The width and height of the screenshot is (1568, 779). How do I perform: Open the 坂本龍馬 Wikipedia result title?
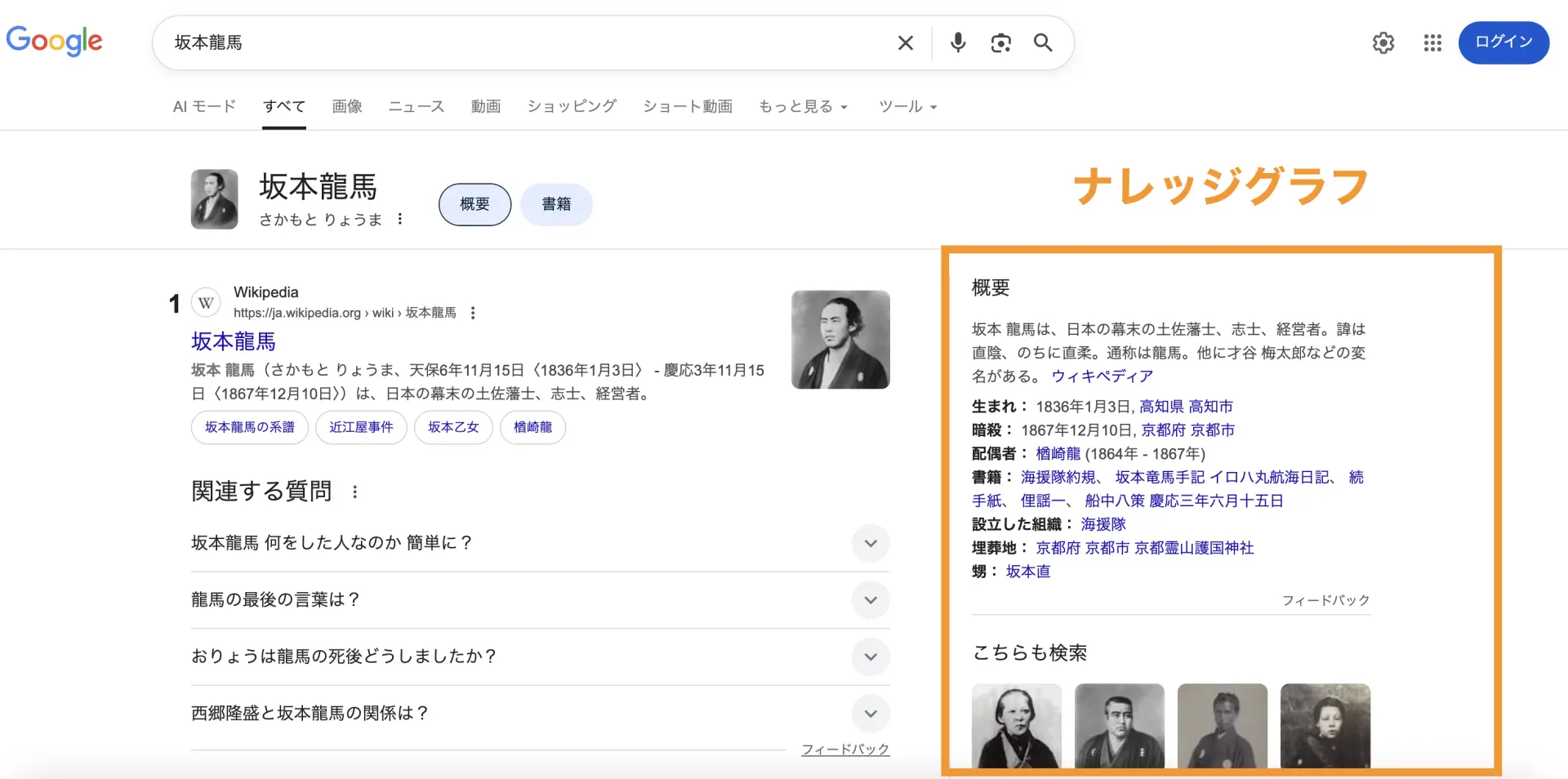pos(234,341)
